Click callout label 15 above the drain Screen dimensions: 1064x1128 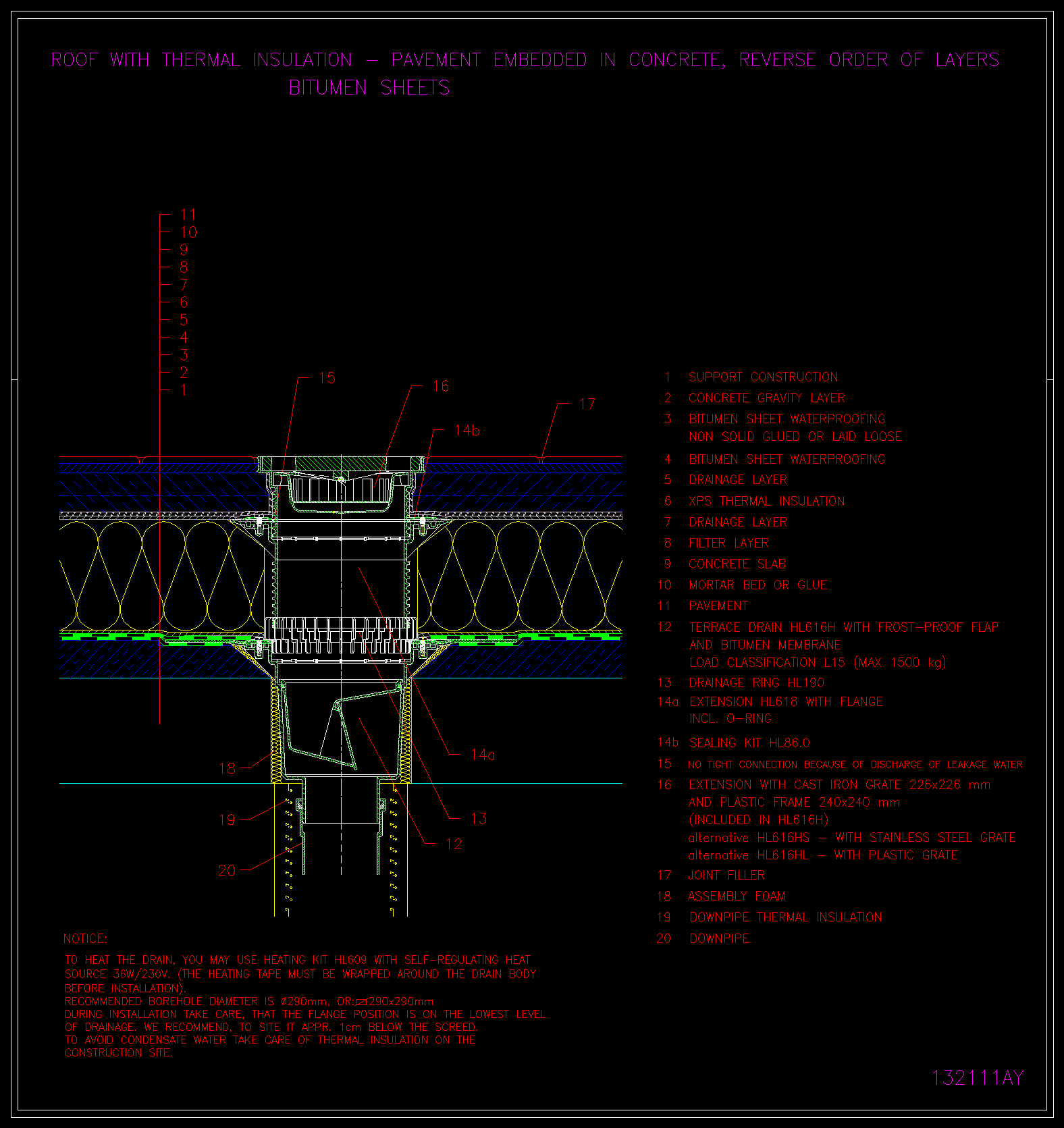[x=327, y=378]
